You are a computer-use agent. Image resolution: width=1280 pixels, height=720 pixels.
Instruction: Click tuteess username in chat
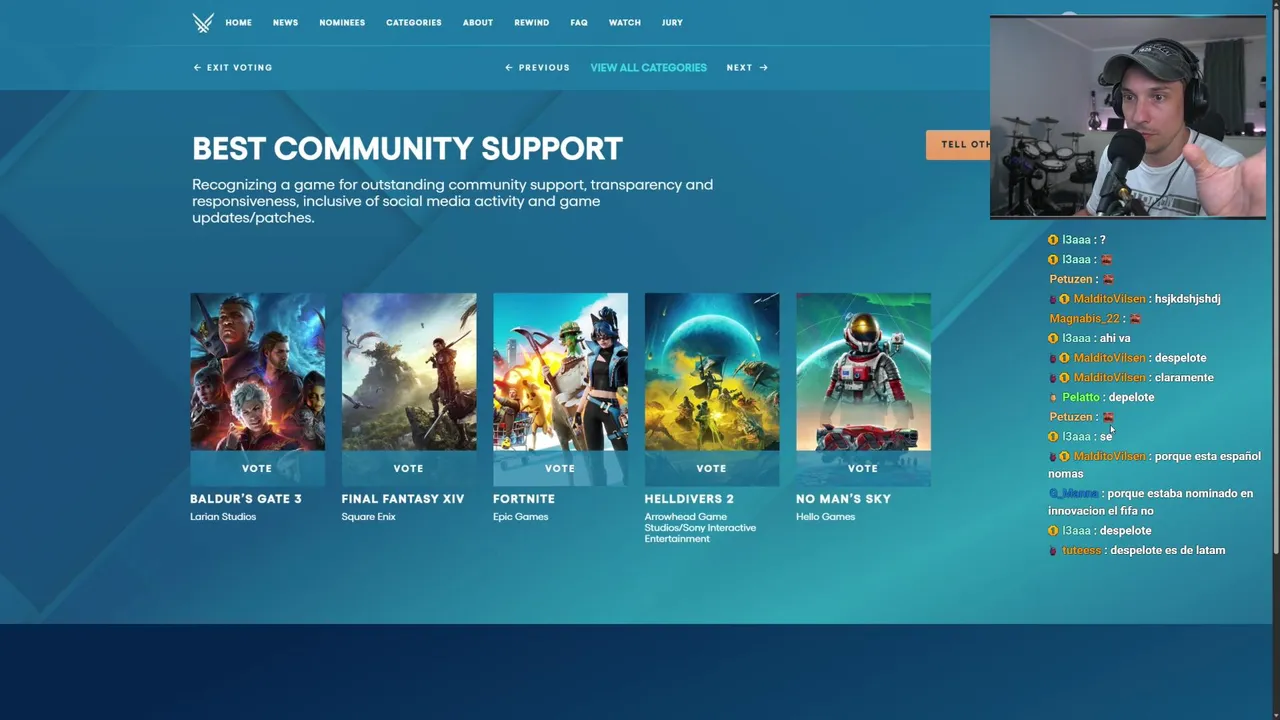(x=1081, y=550)
